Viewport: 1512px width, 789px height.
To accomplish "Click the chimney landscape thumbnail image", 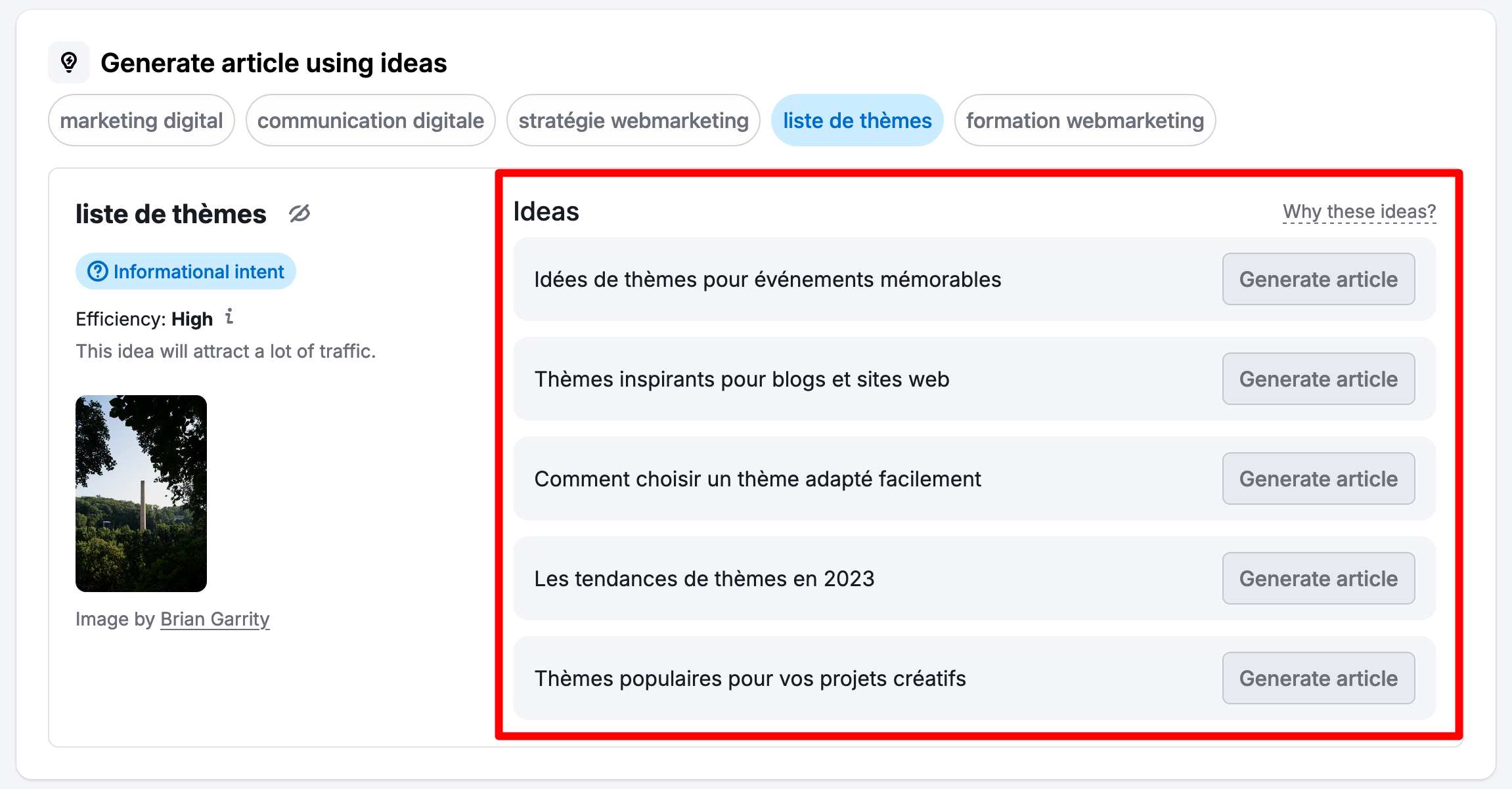I will [x=141, y=494].
